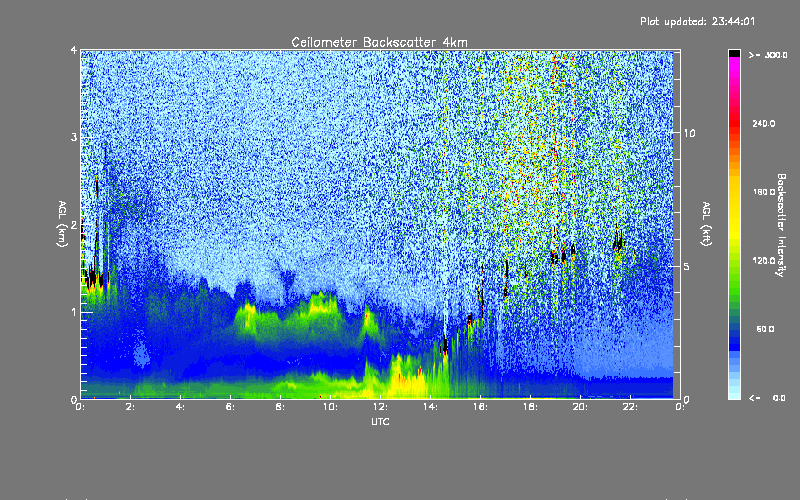Select the '22:' UTC tick label
The image size is (800, 500).
coord(630,407)
